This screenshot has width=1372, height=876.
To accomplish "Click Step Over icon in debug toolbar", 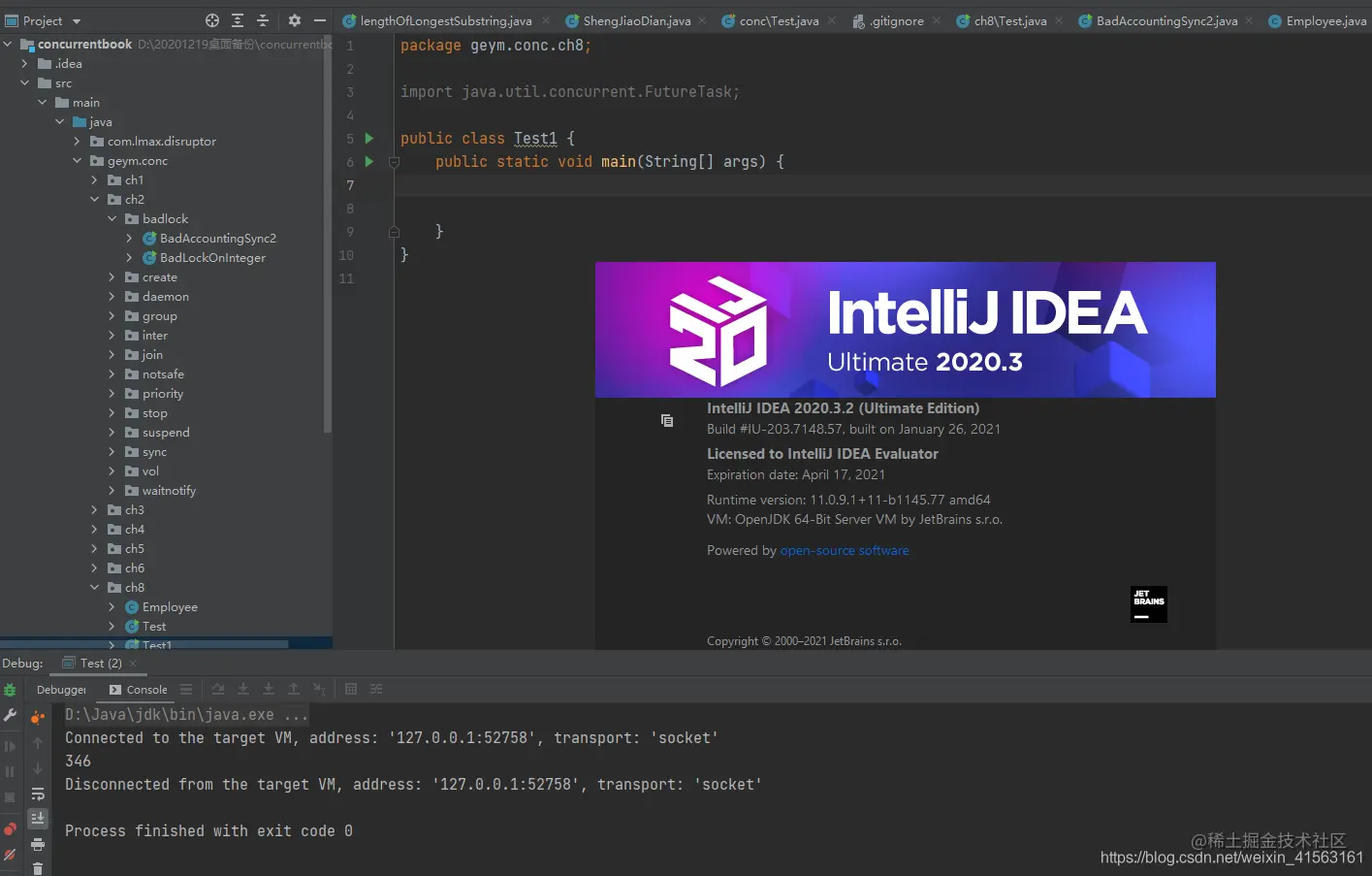I will (x=243, y=690).
